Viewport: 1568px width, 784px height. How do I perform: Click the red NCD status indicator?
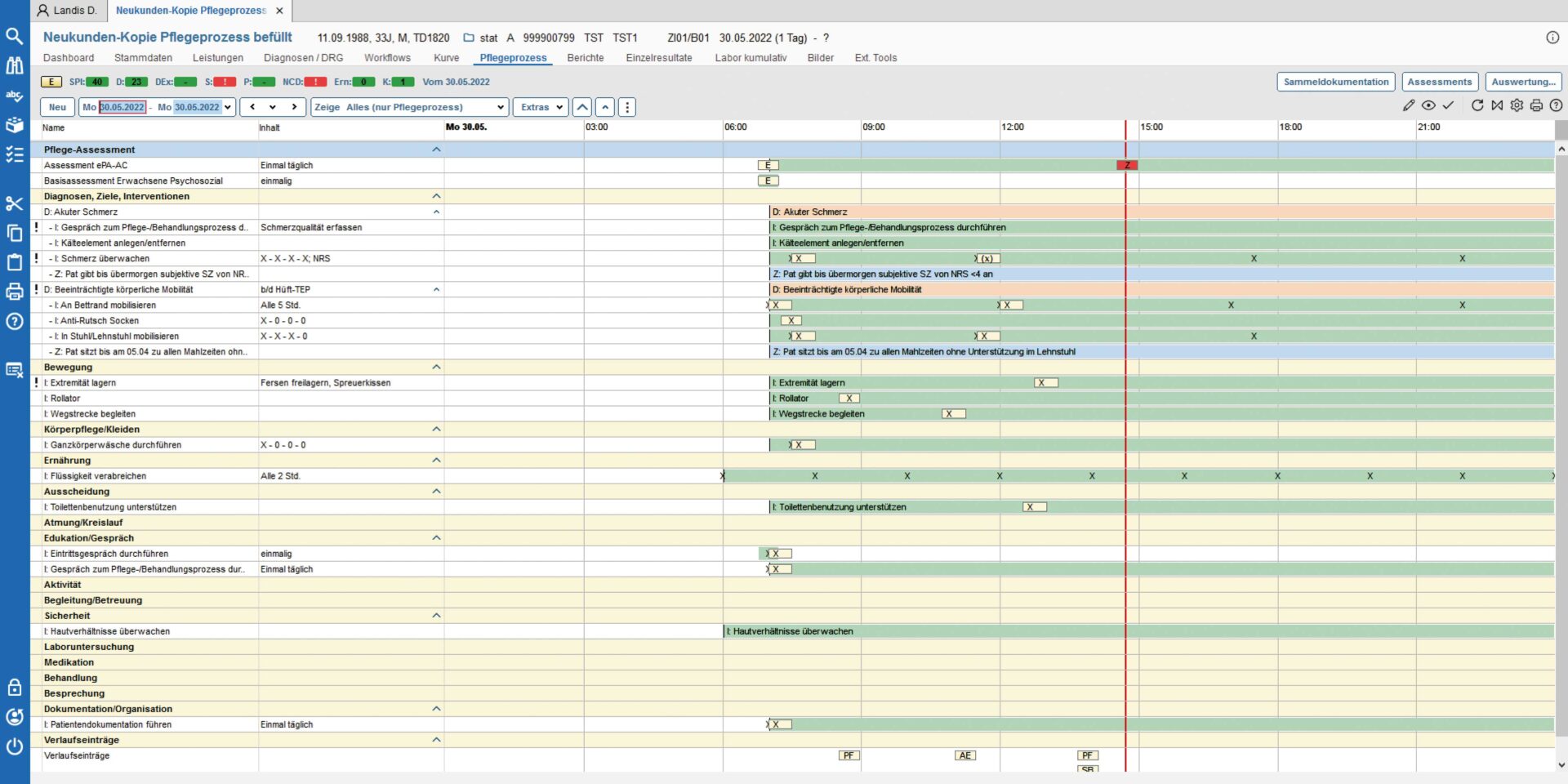316,82
